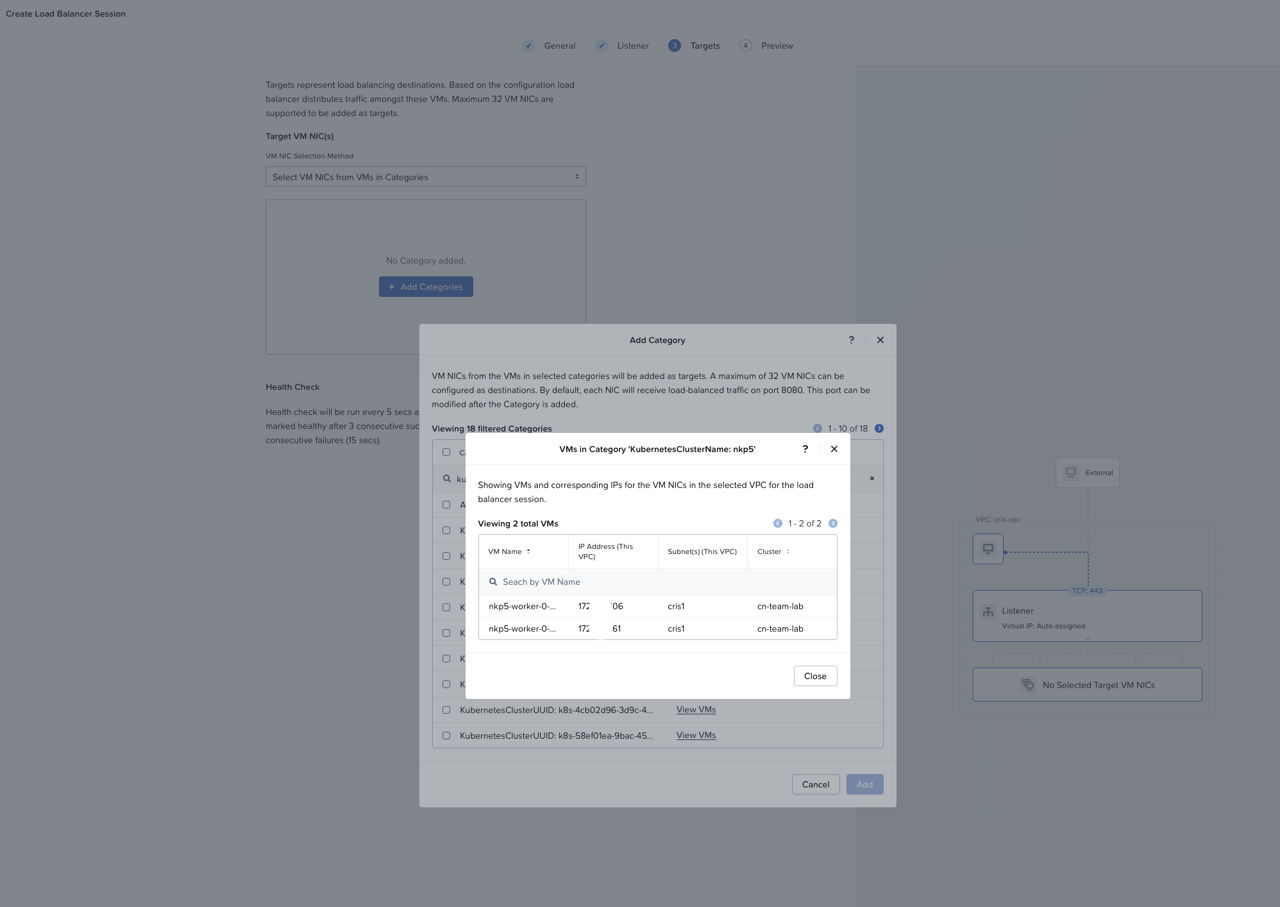
Task: Tick the checkbox for KubernetesClusterUUID k8s-58ef01ea
Action: [446, 735]
